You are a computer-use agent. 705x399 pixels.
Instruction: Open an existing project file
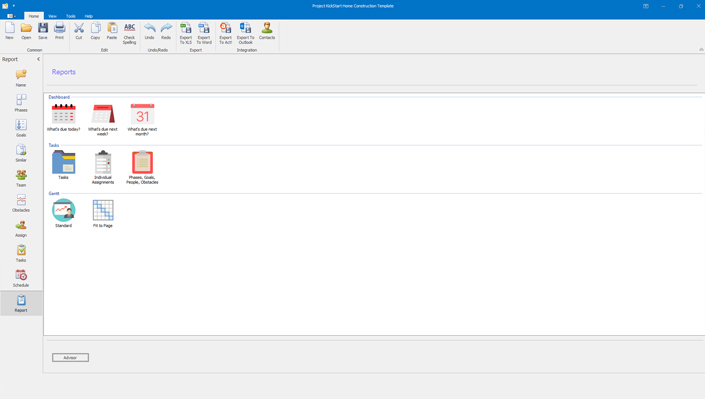pyautogui.click(x=26, y=31)
